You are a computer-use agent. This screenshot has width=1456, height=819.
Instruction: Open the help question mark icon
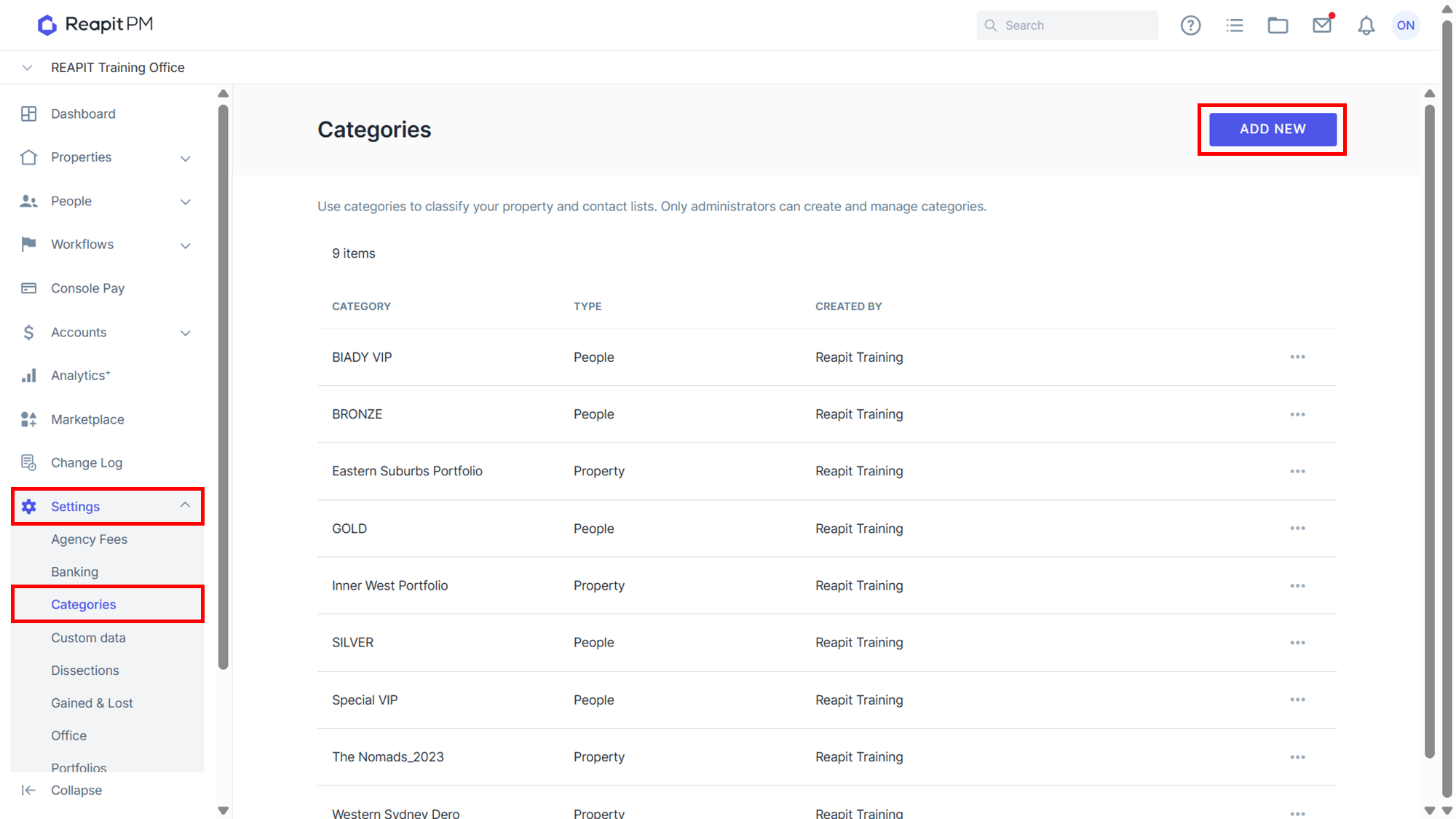[1190, 25]
